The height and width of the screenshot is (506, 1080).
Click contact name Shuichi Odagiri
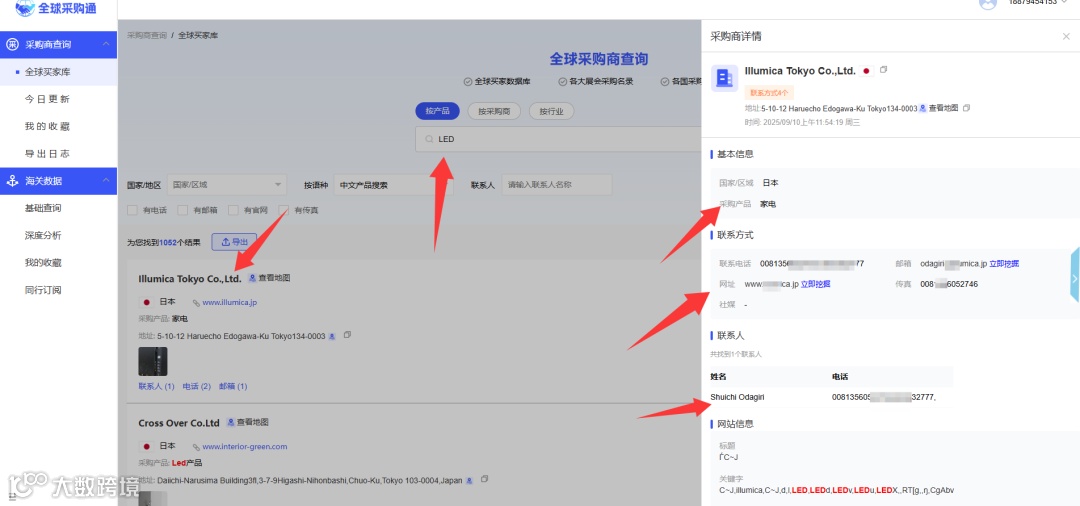pos(738,397)
